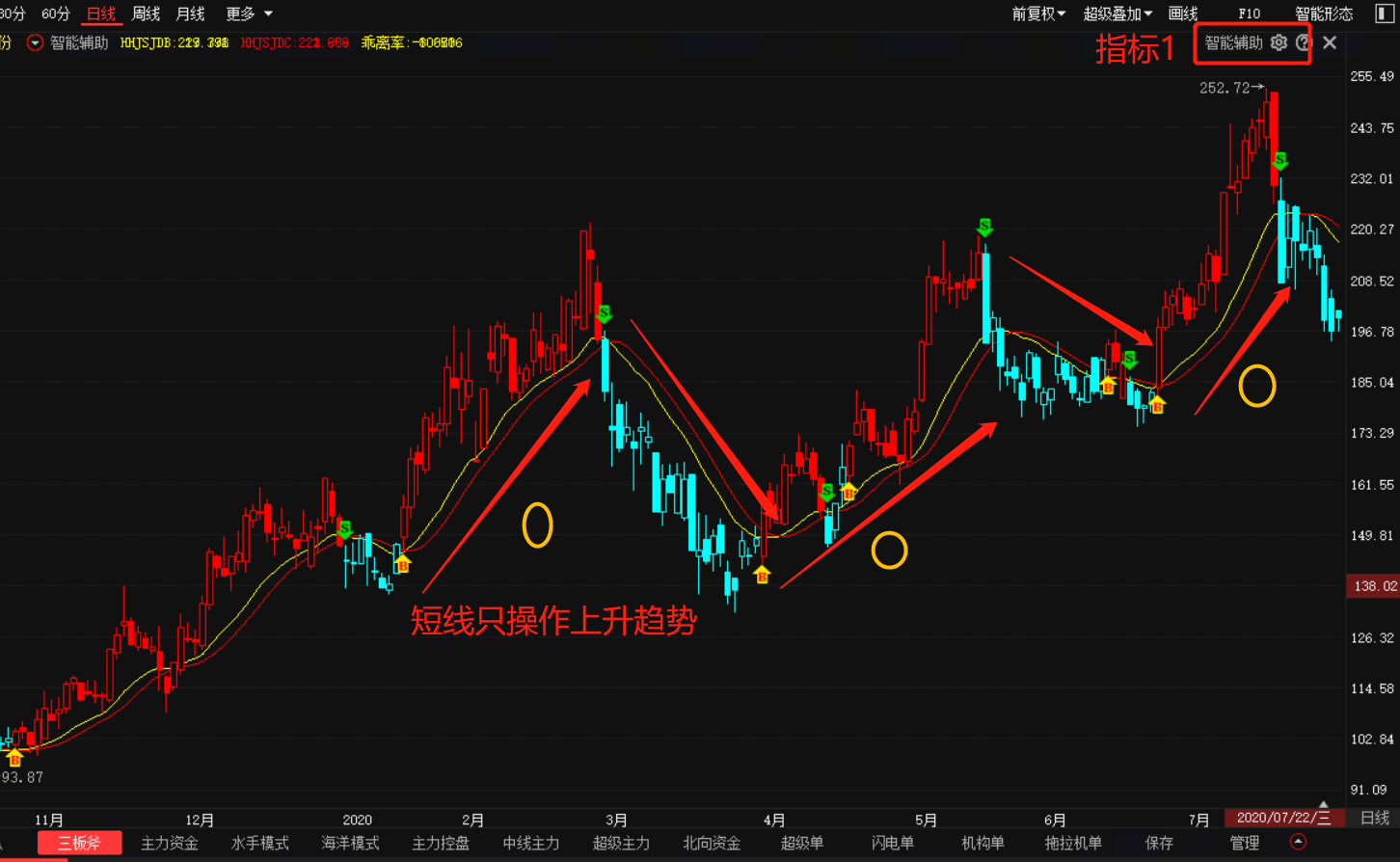Screen dimensions: 1400x862
Task: Expand the red circled arrow before 智能辅助
Action: pyautogui.click(x=35, y=42)
